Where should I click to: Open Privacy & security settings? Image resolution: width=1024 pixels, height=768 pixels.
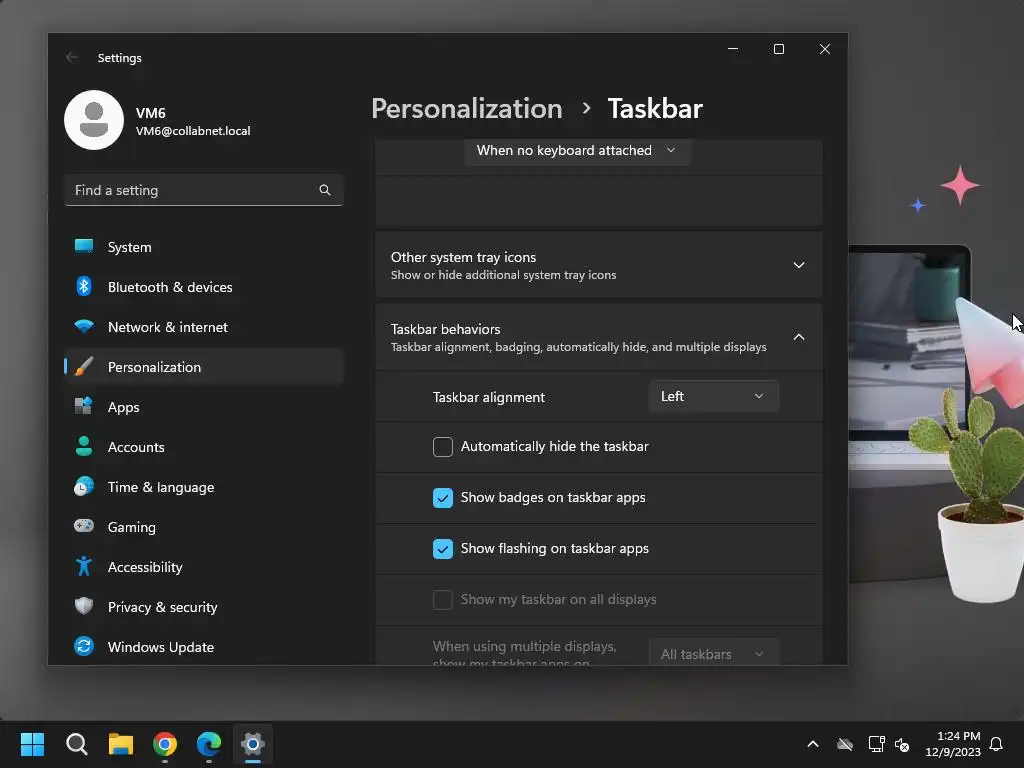pos(204,607)
